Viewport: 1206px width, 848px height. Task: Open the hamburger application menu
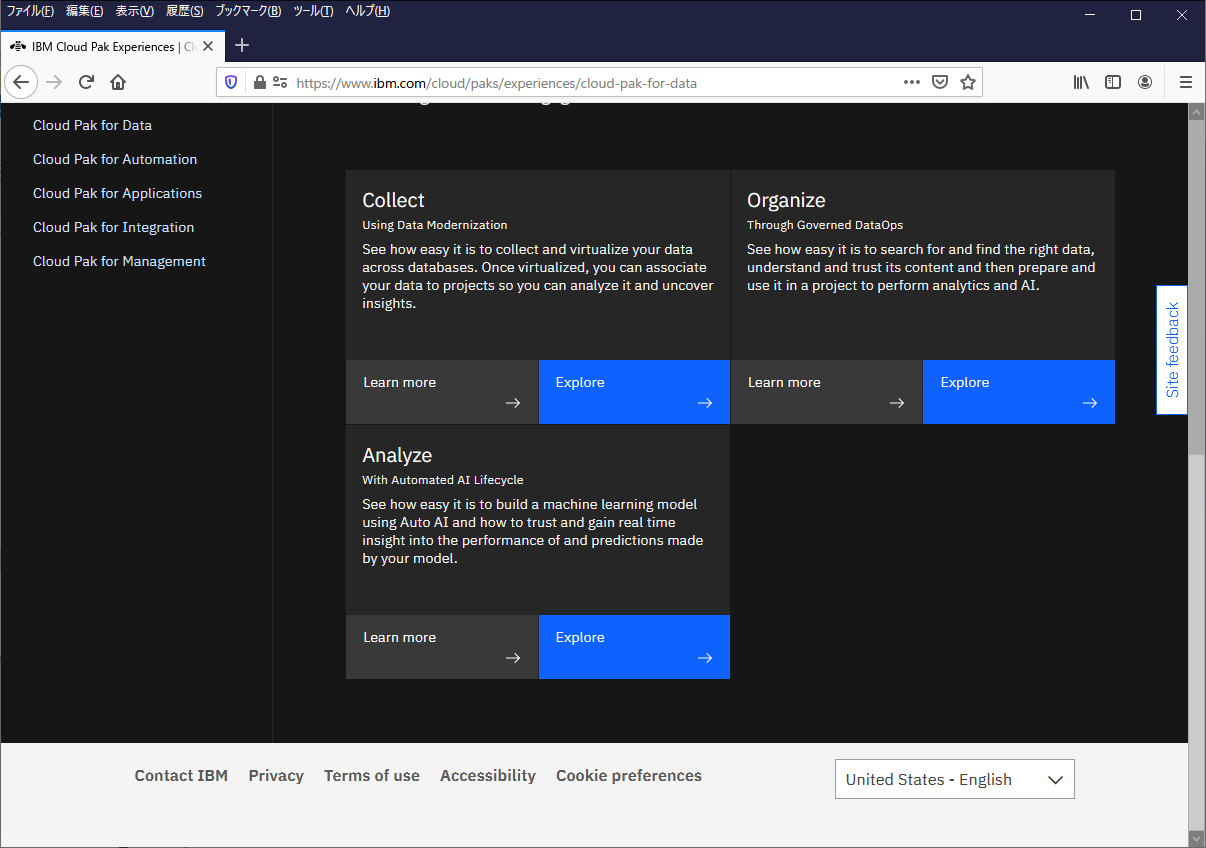1186,83
